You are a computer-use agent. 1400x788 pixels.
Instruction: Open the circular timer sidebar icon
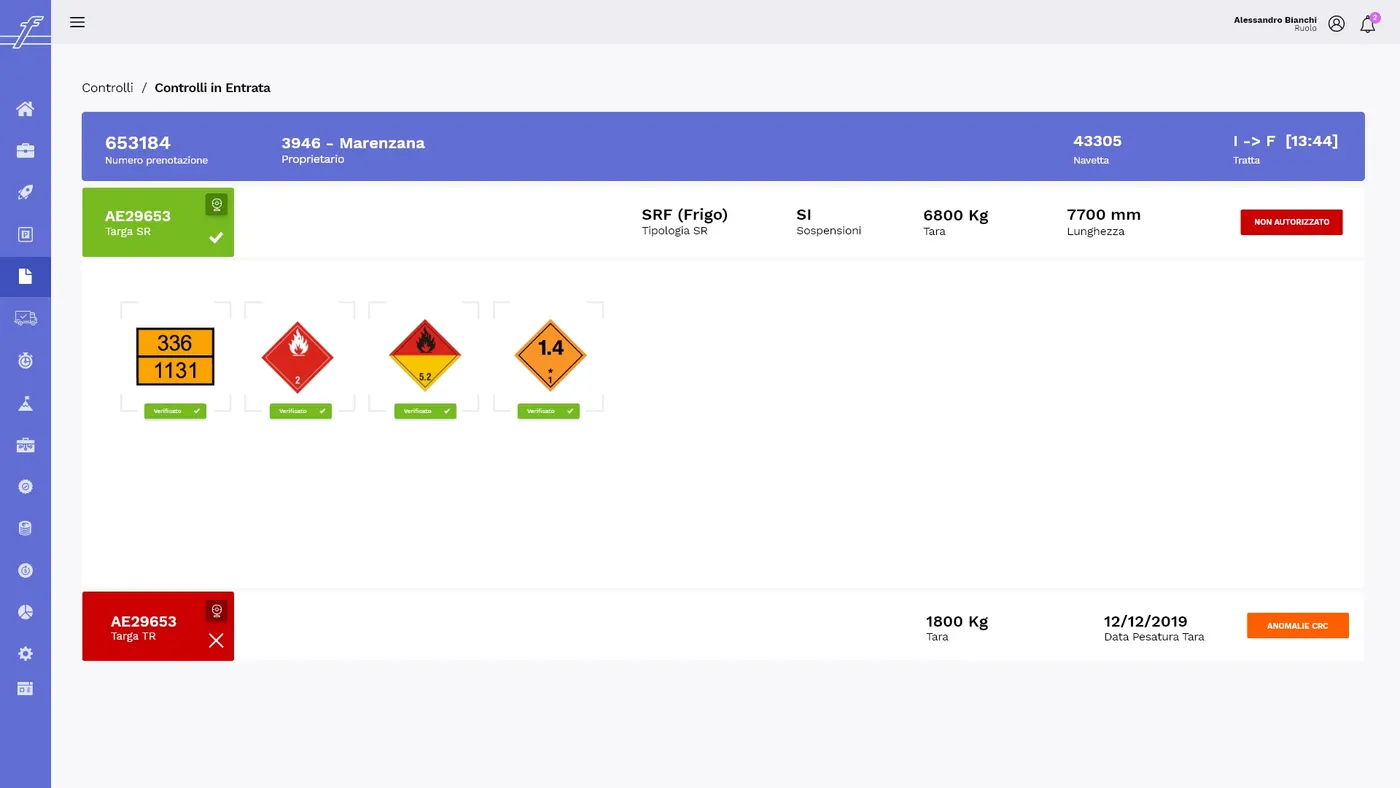tap(25, 571)
